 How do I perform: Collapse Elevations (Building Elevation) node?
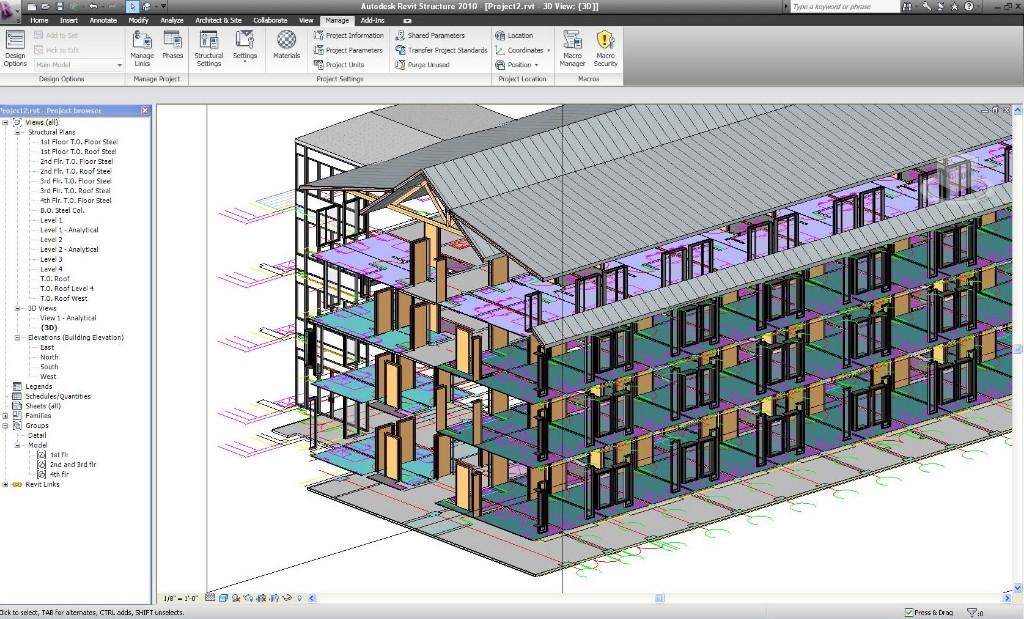pyautogui.click(x=18, y=338)
